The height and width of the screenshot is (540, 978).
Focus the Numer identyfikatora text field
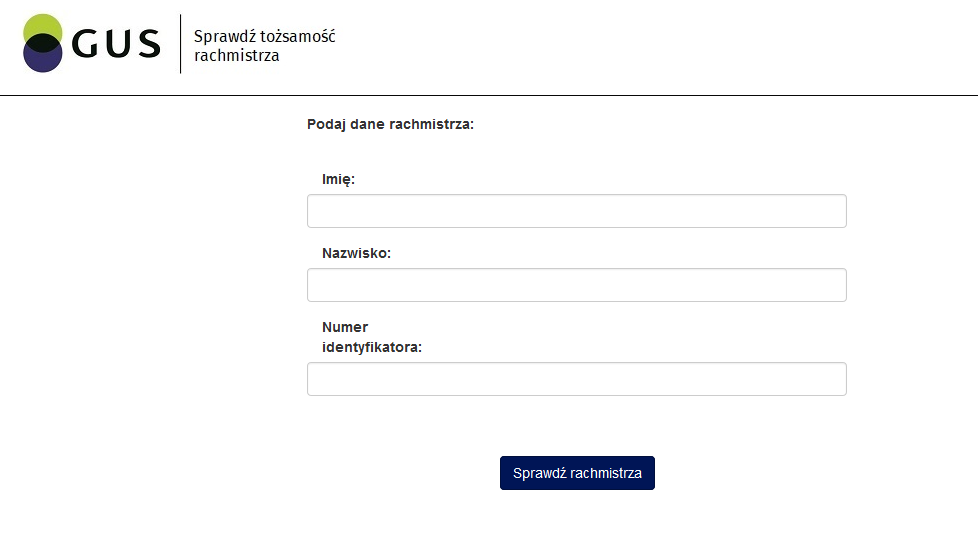tap(576, 379)
